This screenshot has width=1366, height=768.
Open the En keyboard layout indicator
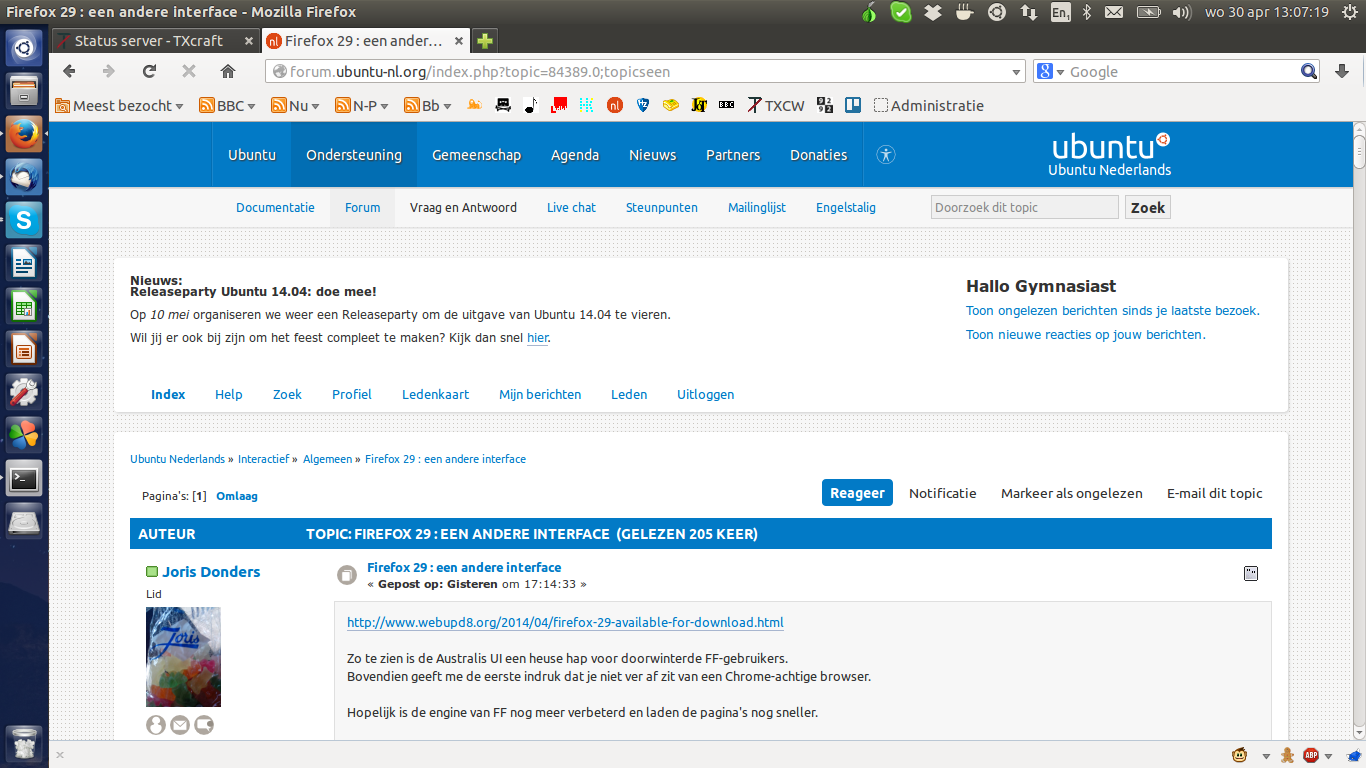coord(1060,12)
